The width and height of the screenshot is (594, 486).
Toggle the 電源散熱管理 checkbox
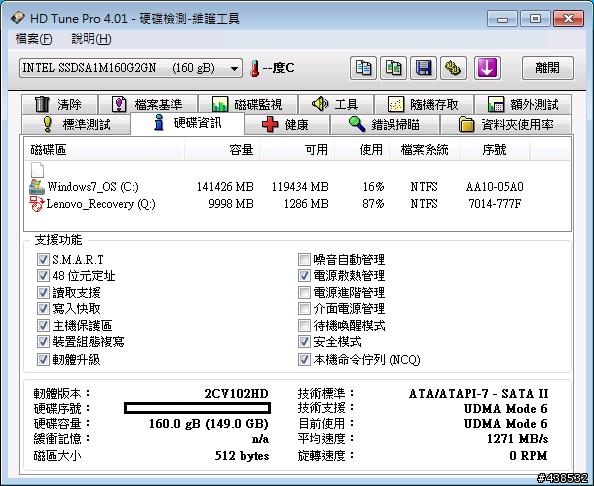304,275
